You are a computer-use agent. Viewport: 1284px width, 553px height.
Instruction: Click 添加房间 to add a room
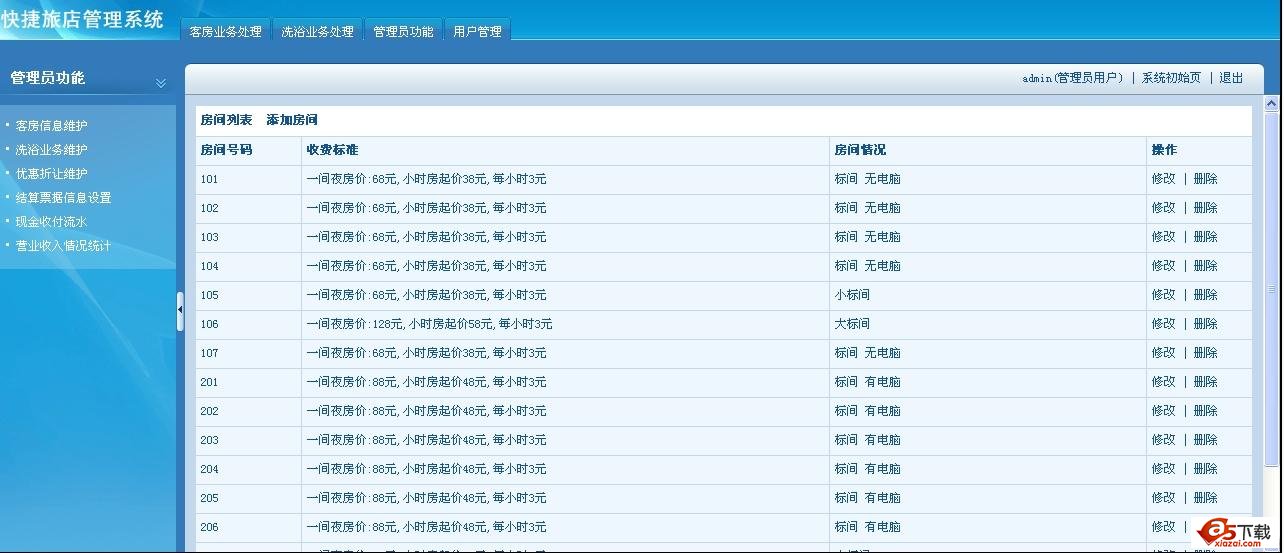(292, 120)
